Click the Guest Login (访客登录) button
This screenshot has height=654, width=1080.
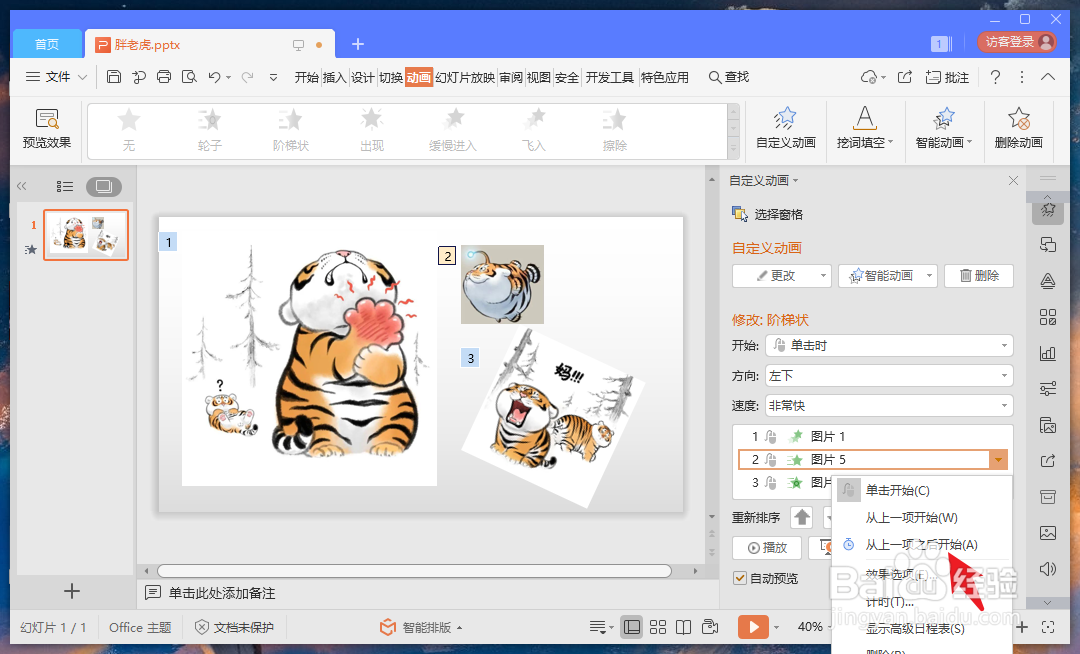pyautogui.click(x=1018, y=43)
